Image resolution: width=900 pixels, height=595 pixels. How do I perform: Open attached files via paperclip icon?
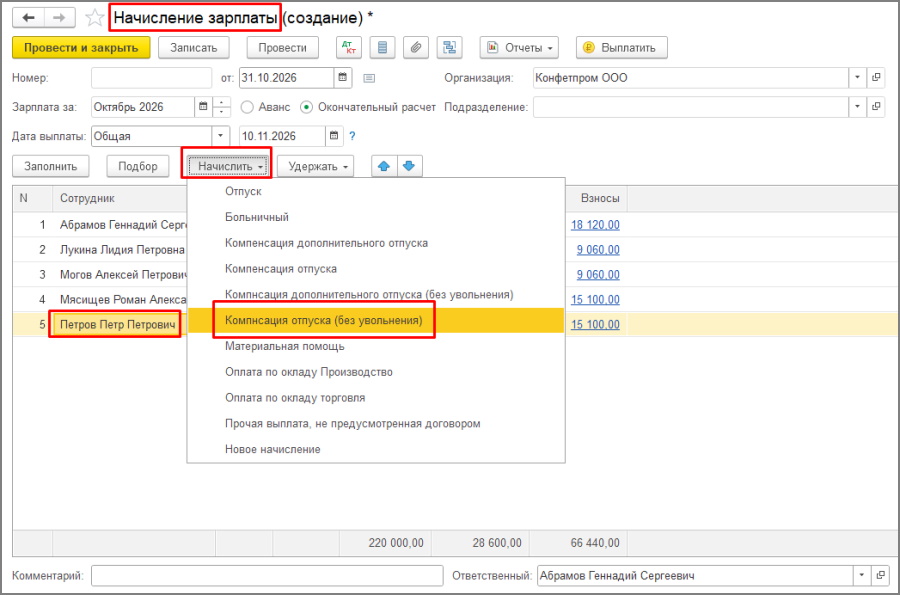tap(416, 48)
